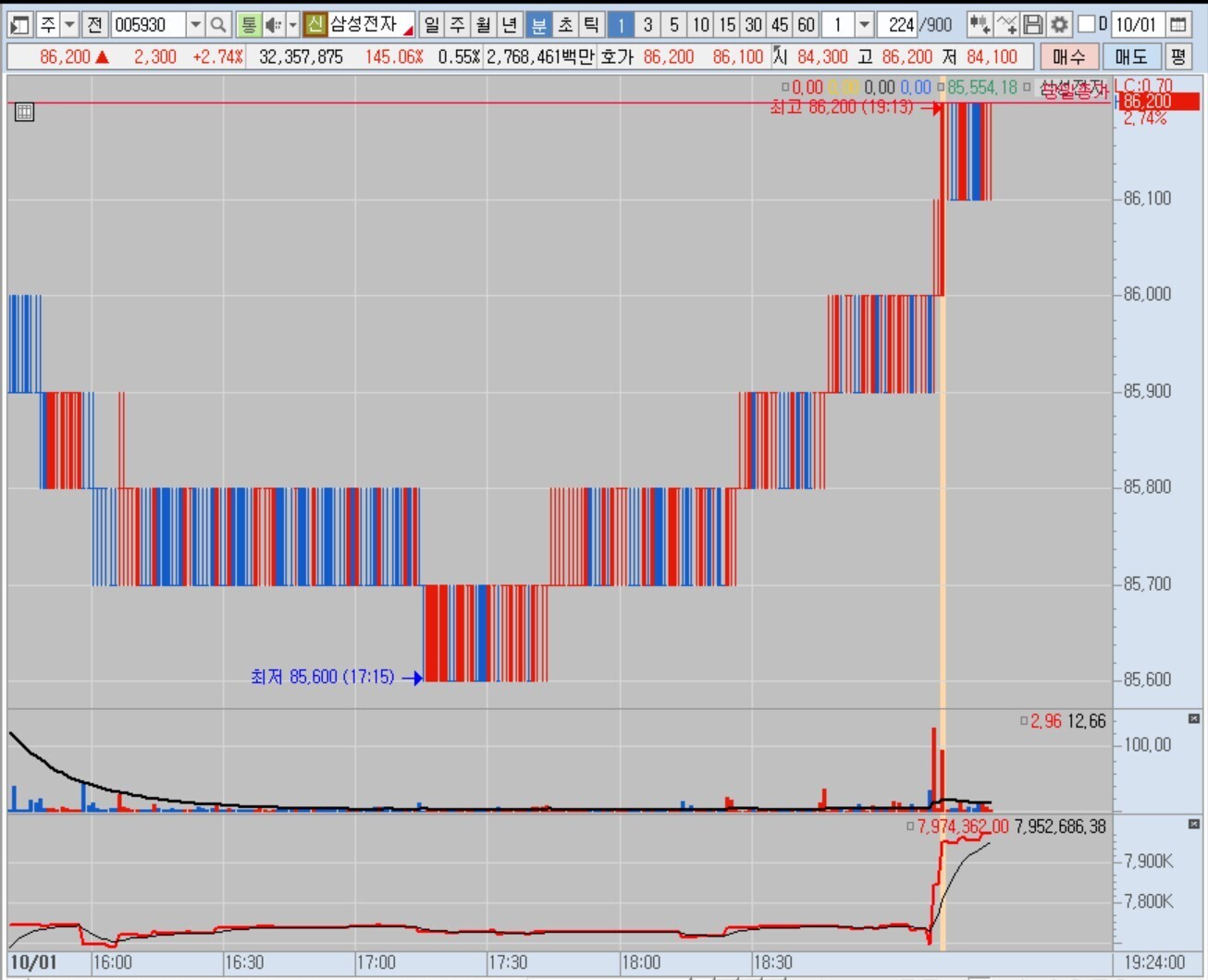Click the add line indicator icon
1208x980 pixels.
coord(1006,25)
